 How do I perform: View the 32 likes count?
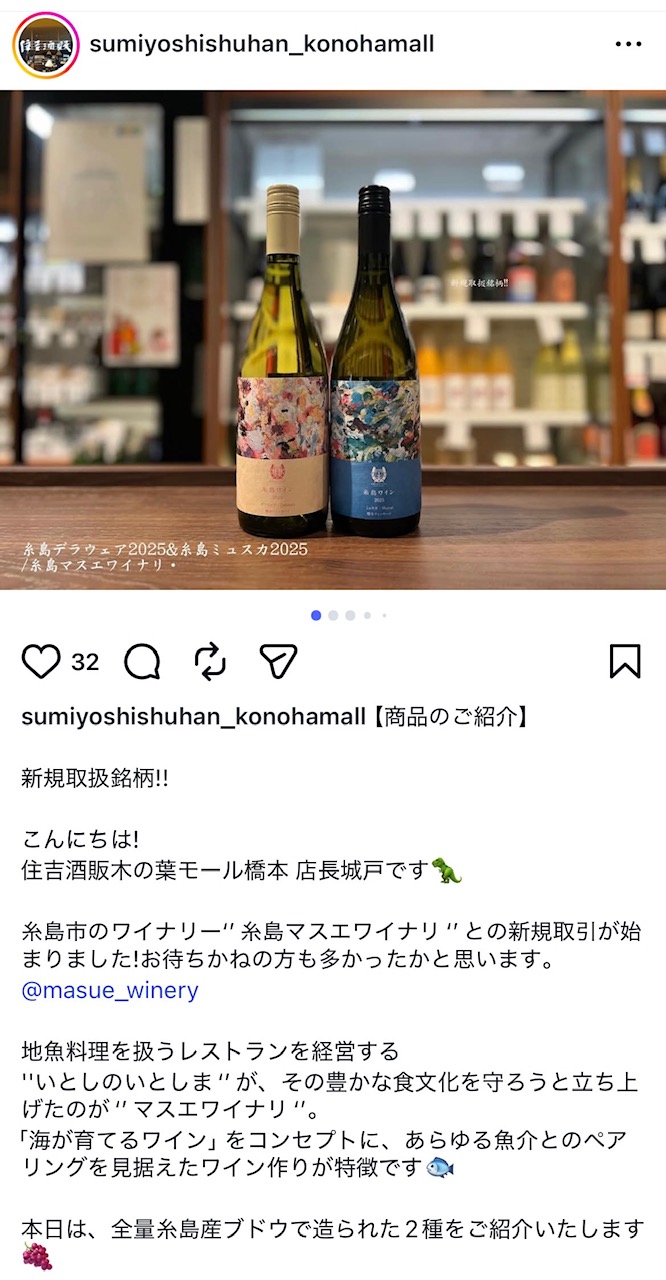pos(85,662)
